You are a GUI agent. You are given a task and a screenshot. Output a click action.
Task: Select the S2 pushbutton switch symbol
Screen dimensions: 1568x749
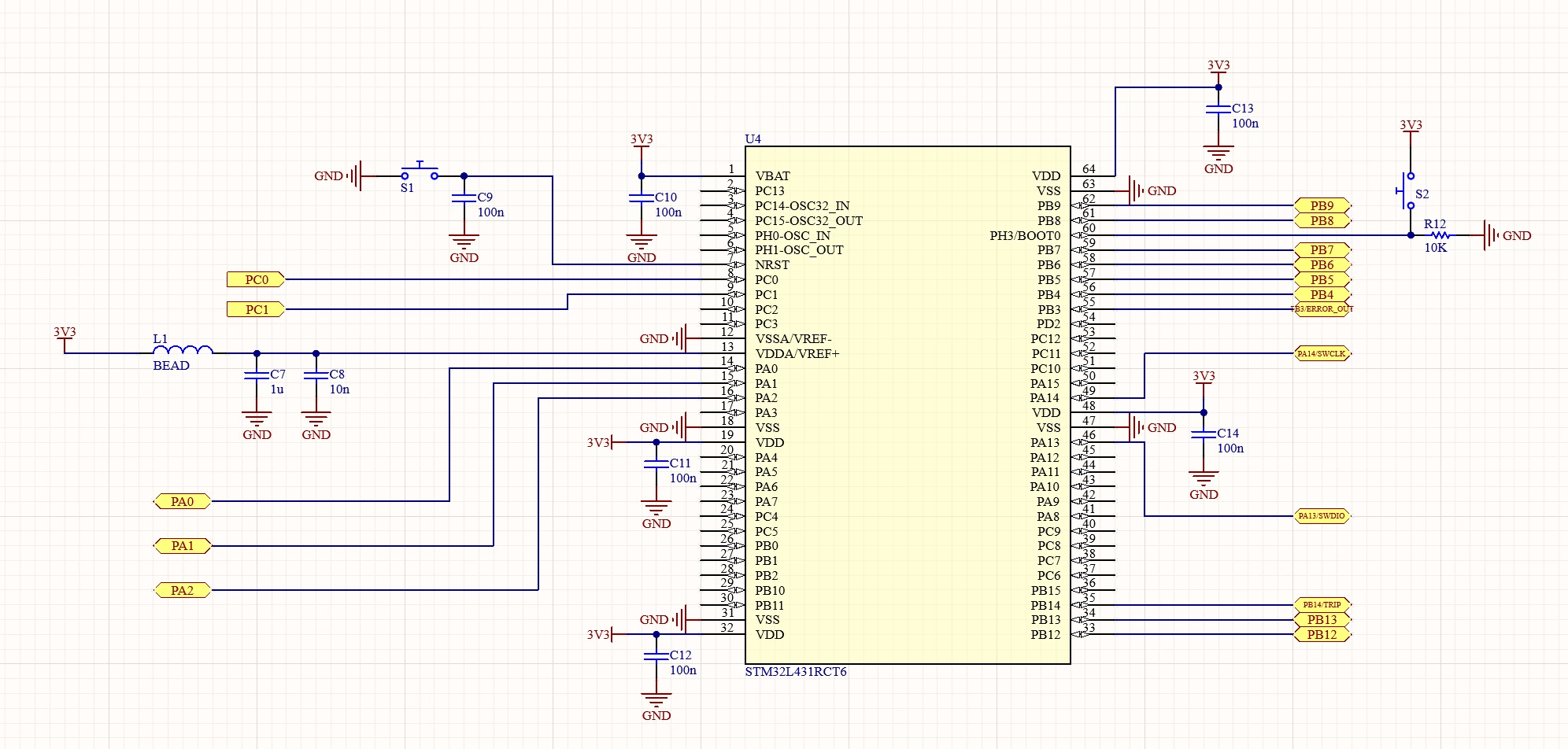pyautogui.click(x=1407, y=190)
